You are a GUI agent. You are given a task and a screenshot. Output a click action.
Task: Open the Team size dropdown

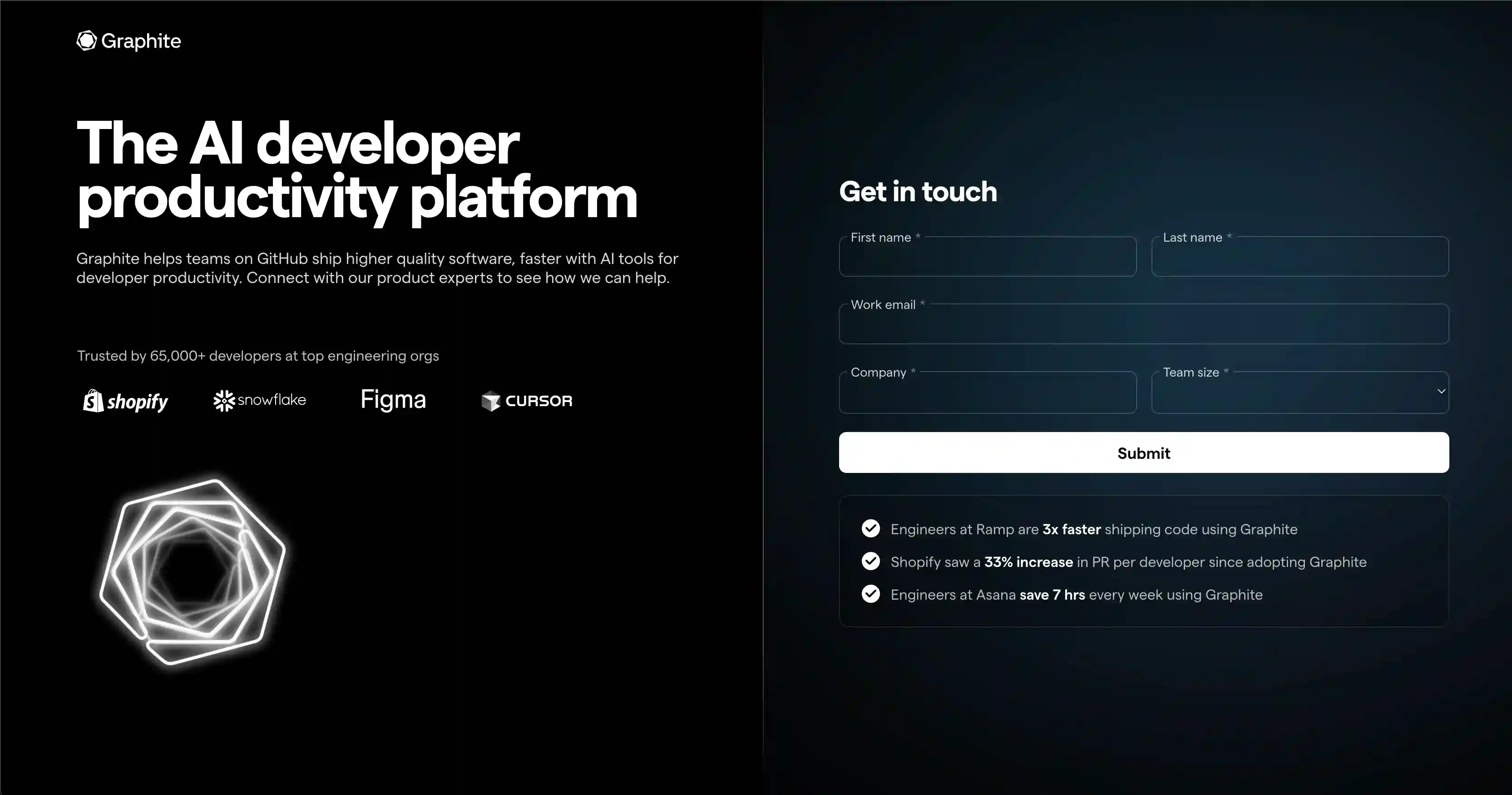[x=1291, y=393]
